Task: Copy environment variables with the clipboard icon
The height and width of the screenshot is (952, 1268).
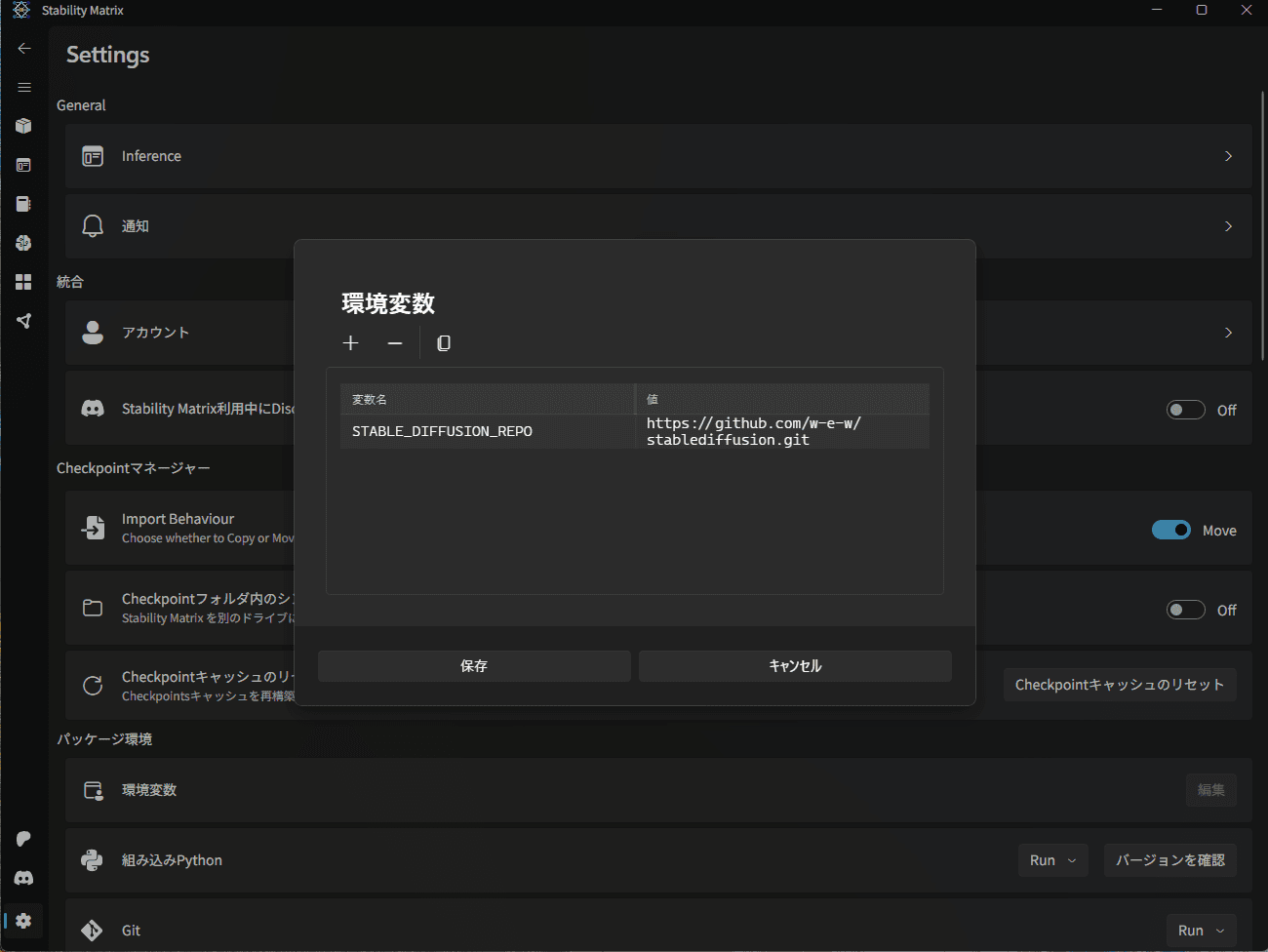Action: coord(444,342)
